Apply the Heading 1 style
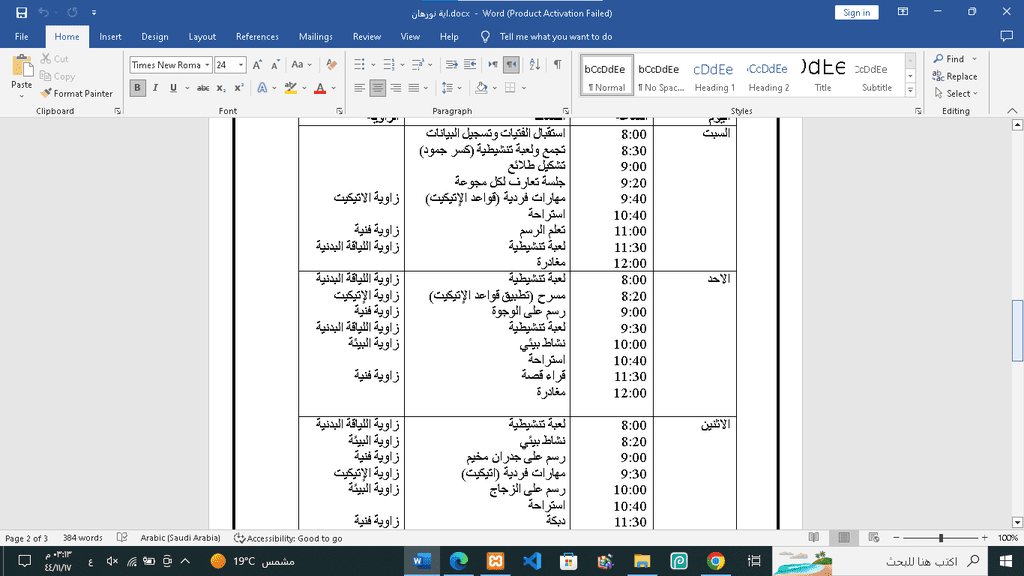This screenshot has height=576, width=1024. click(714, 75)
